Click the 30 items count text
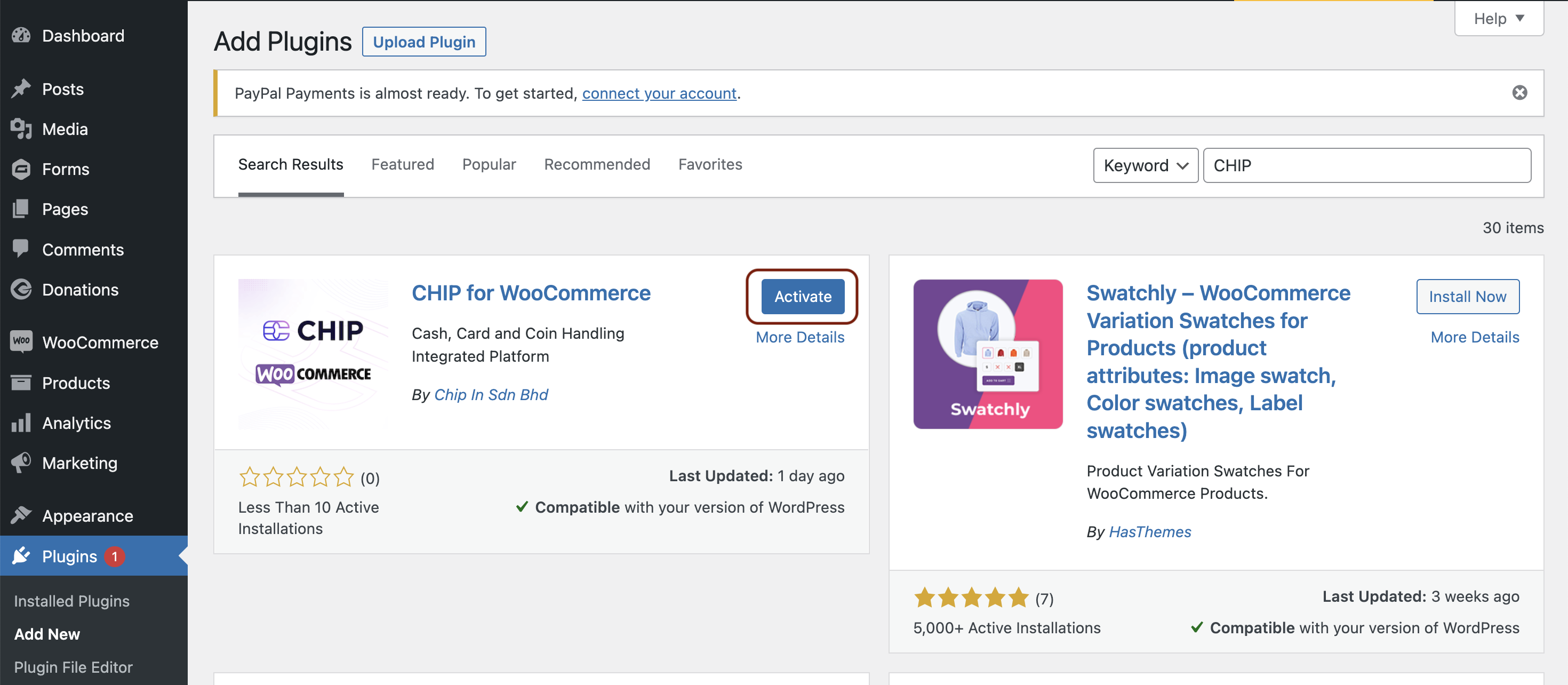Image resolution: width=1568 pixels, height=685 pixels. coord(1513,228)
